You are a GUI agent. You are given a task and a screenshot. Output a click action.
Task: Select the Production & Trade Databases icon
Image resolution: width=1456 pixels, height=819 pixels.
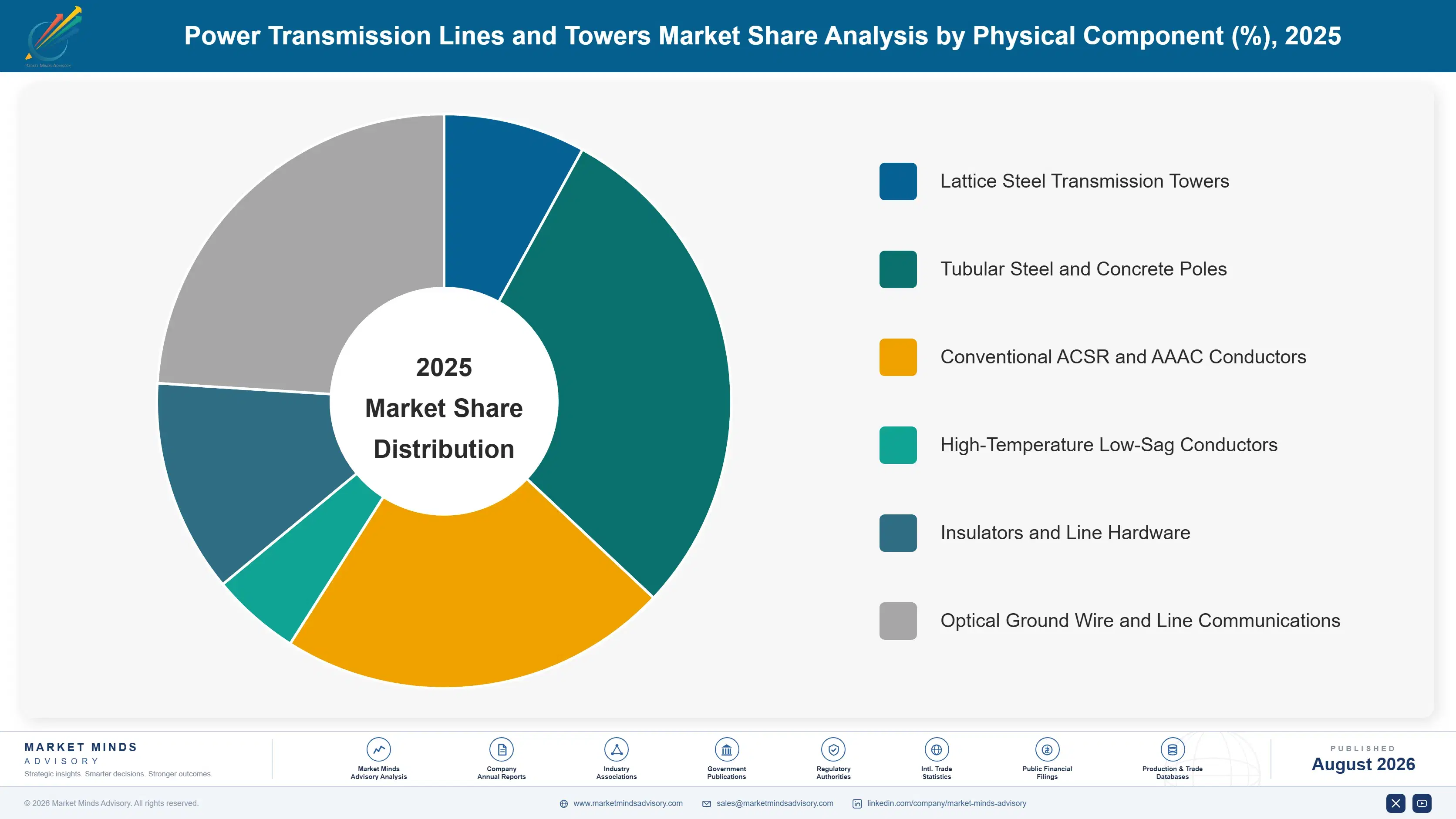point(1172,749)
